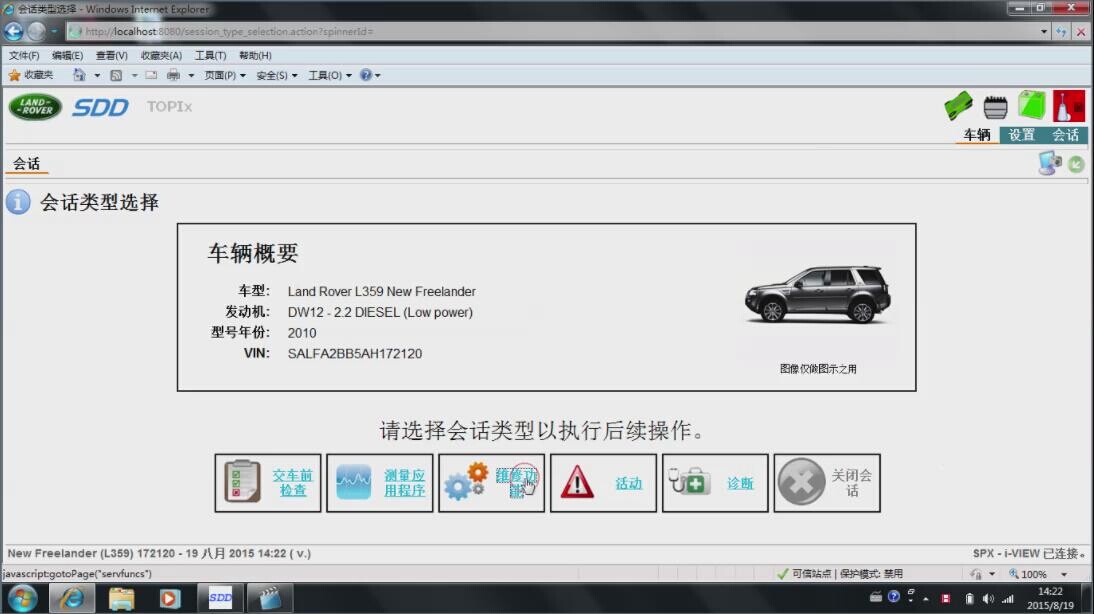The image size is (1094, 614).
Task: Click the settings module icon above 设置
Action: pos(995,107)
